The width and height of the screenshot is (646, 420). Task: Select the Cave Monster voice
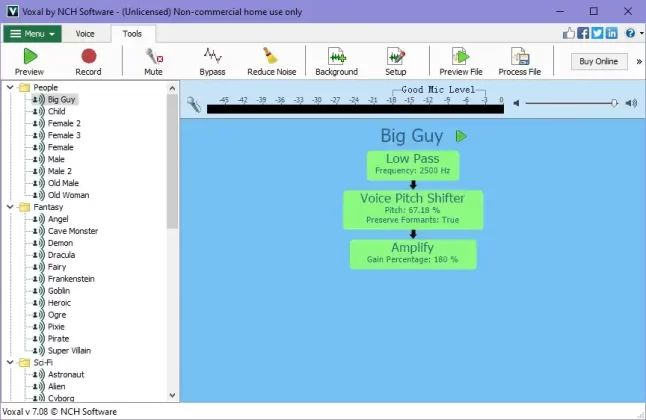[73, 231]
